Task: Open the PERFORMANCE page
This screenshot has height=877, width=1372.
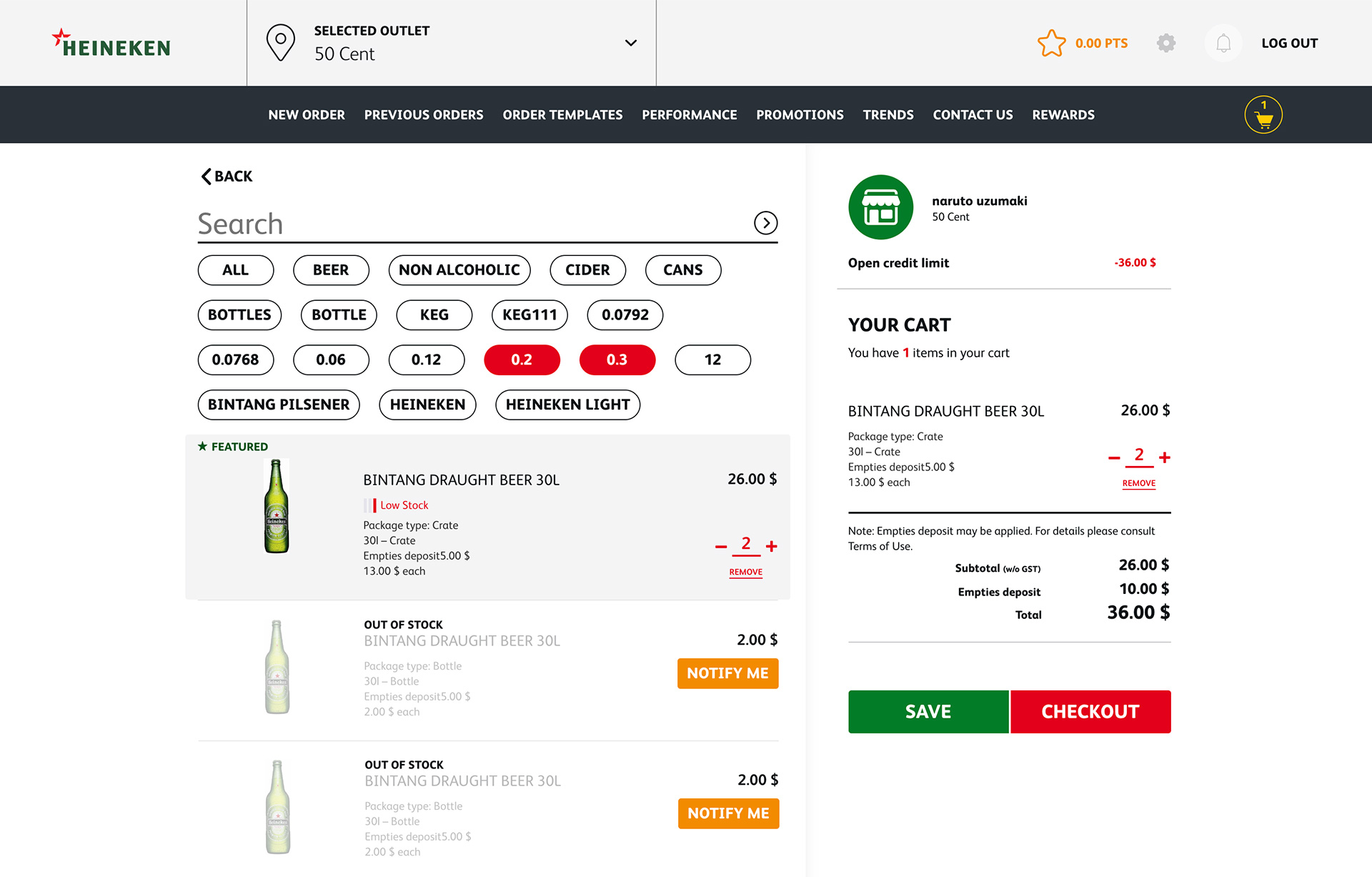Action: [x=690, y=115]
